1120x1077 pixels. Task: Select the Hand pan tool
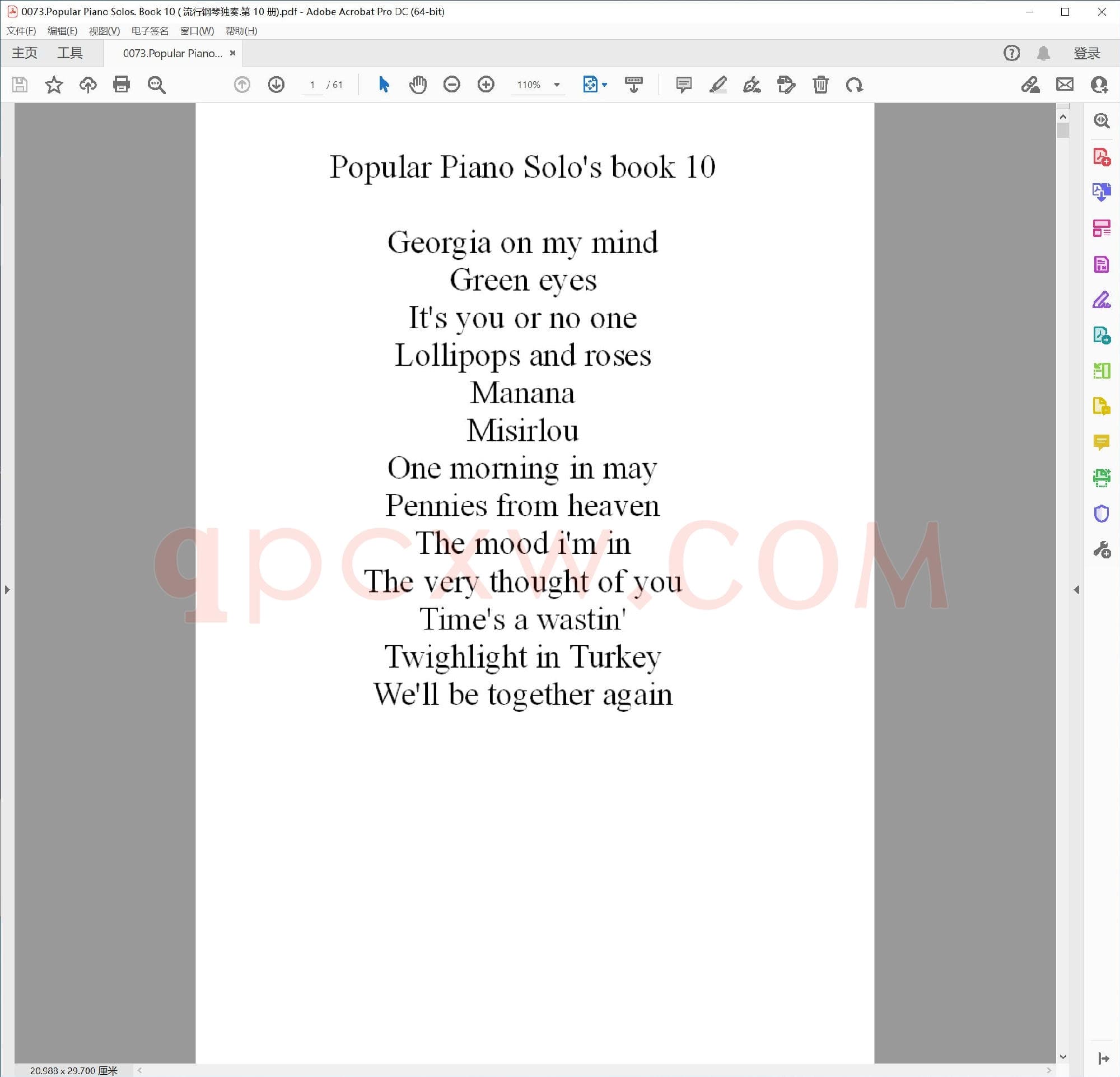pyautogui.click(x=418, y=85)
